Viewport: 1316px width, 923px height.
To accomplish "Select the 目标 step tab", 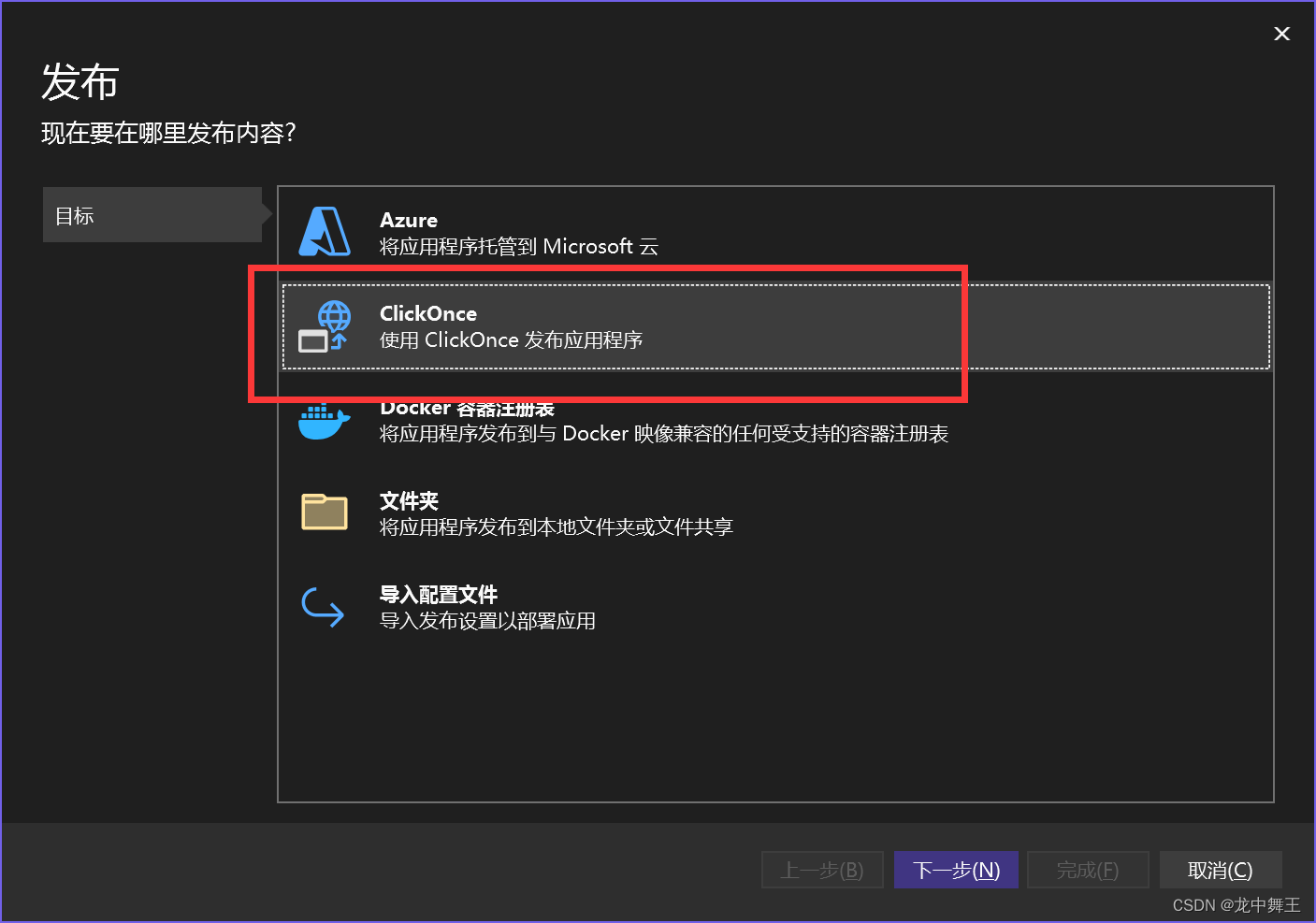I will [x=153, y=215].
